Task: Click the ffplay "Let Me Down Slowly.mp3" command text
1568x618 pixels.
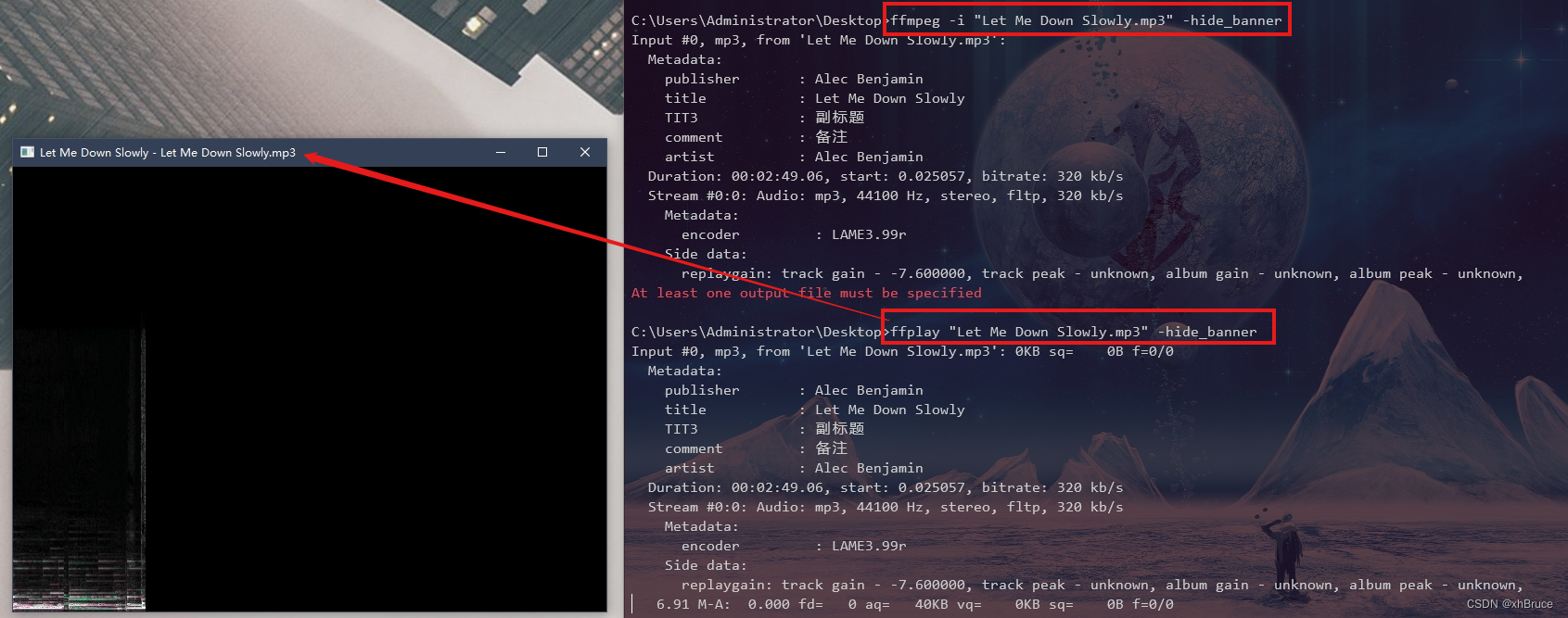Action: click(x=1074, y=332)
